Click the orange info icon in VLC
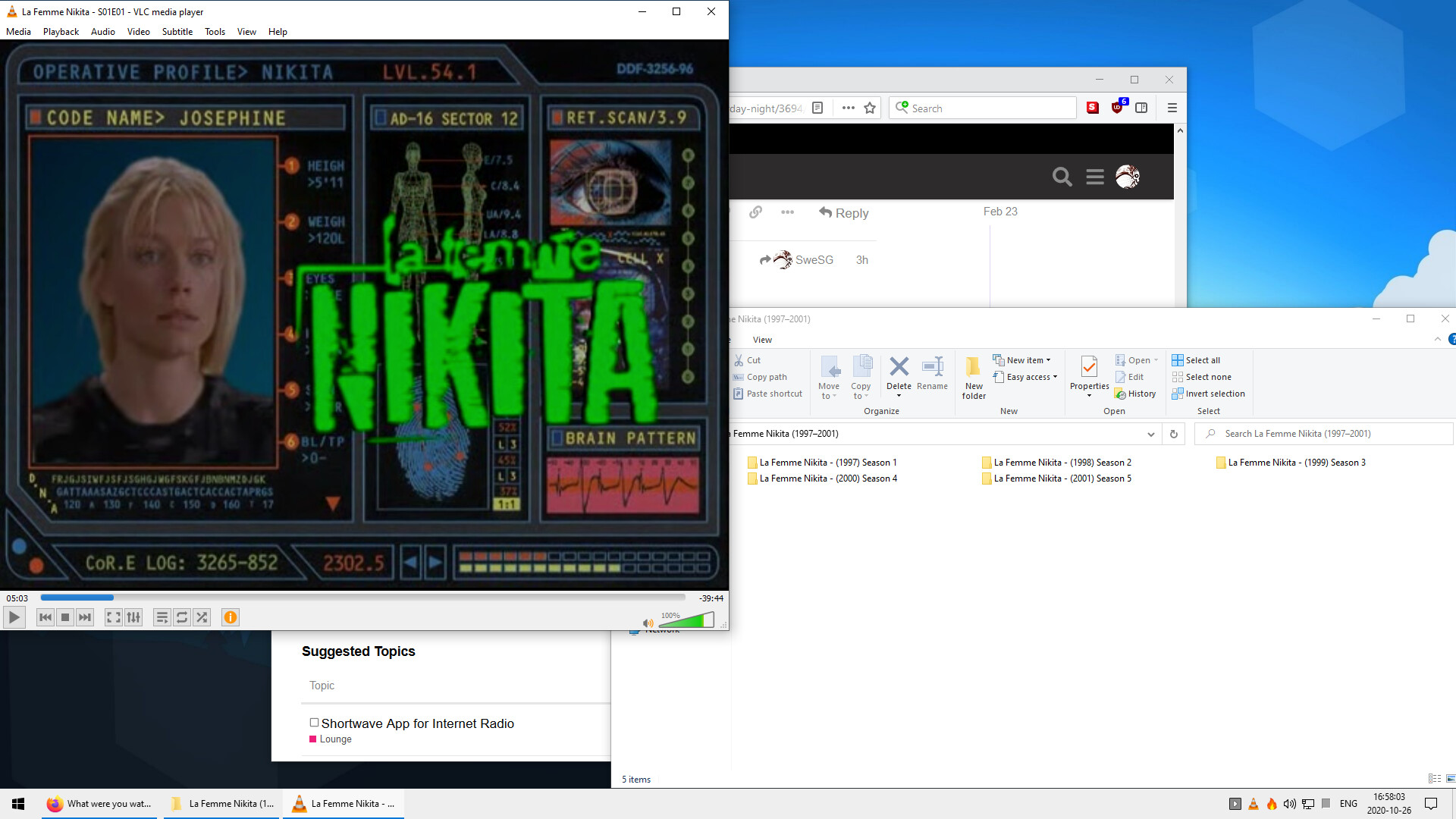 point(231,617)
